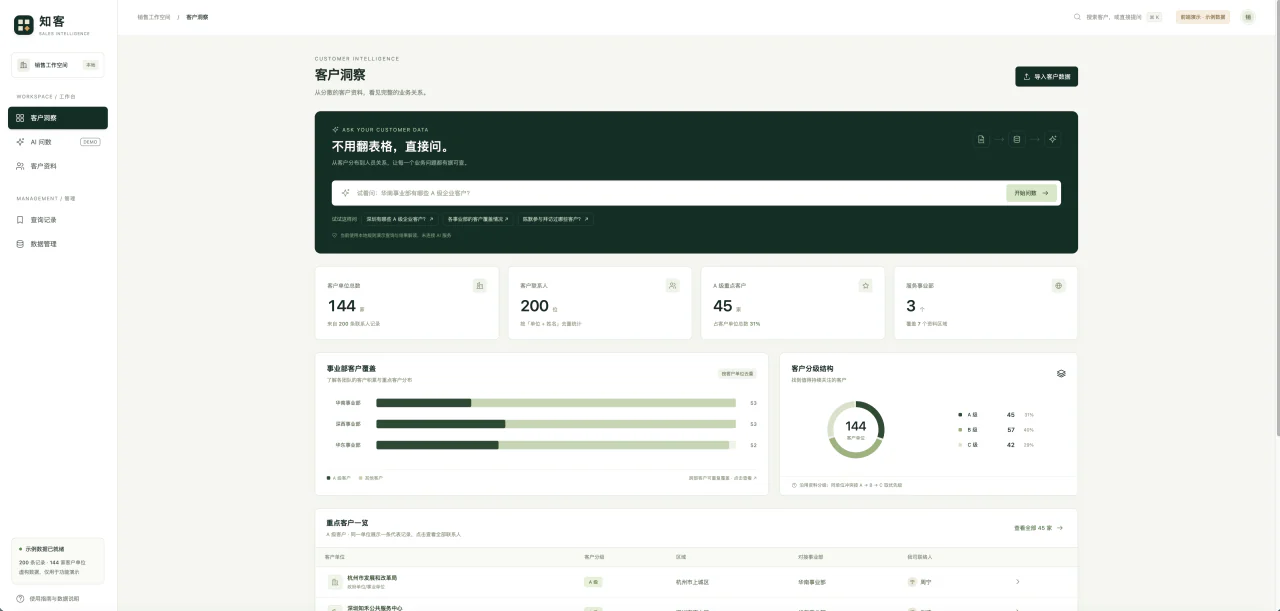
Task: Click the globe icon on 服务事业部 card
Action: 1058,286
